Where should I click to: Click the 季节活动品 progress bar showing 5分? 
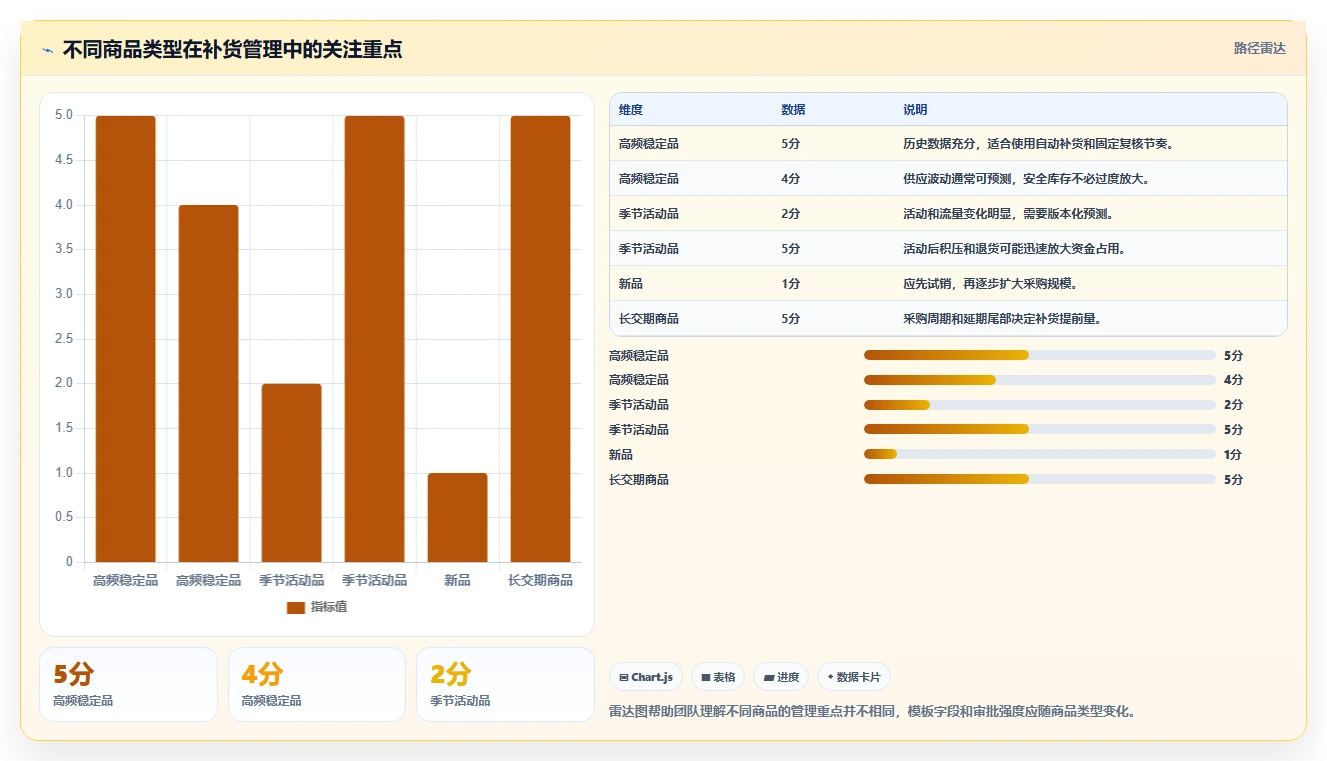click(x=1040, y=430)
